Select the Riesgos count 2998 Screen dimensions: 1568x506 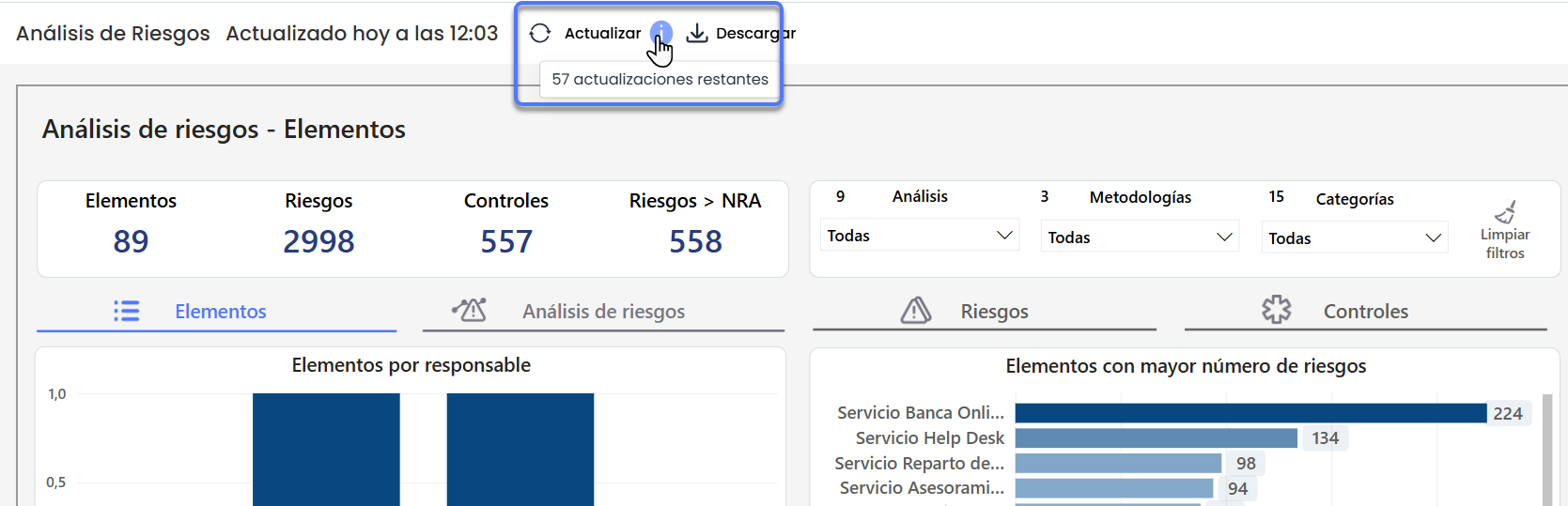pos(318,242)
